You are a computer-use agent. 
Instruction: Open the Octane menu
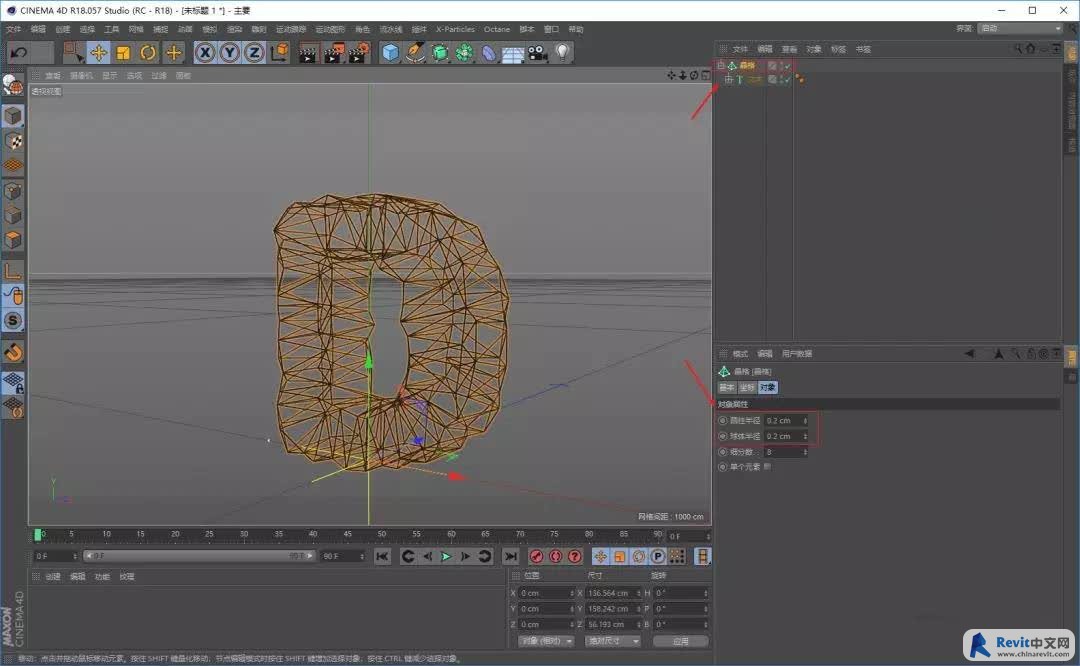click(x=497, y=30)
